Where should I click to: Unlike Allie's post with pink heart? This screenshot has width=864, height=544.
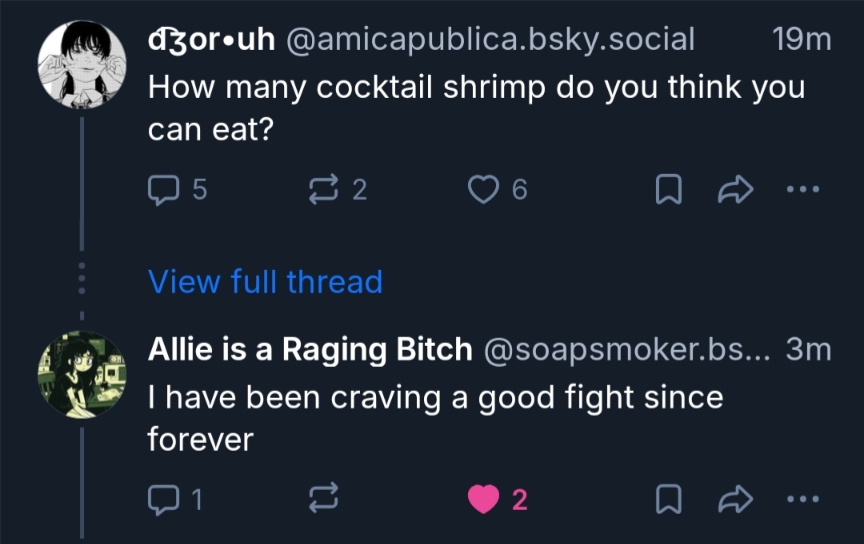[484, 499]
